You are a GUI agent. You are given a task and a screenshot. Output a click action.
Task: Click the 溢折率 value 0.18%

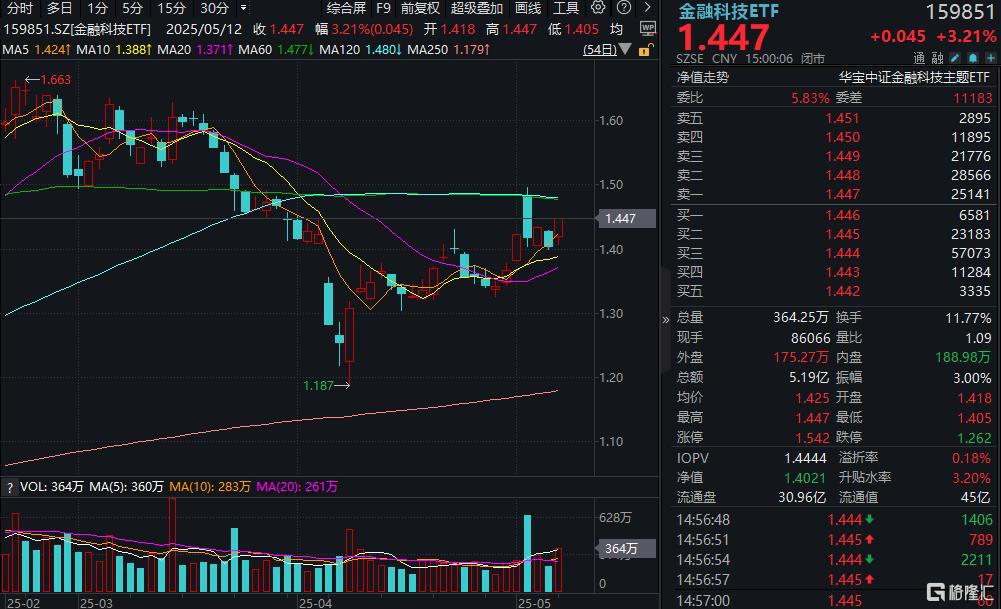pyautogui.click(x=971, y=458)
